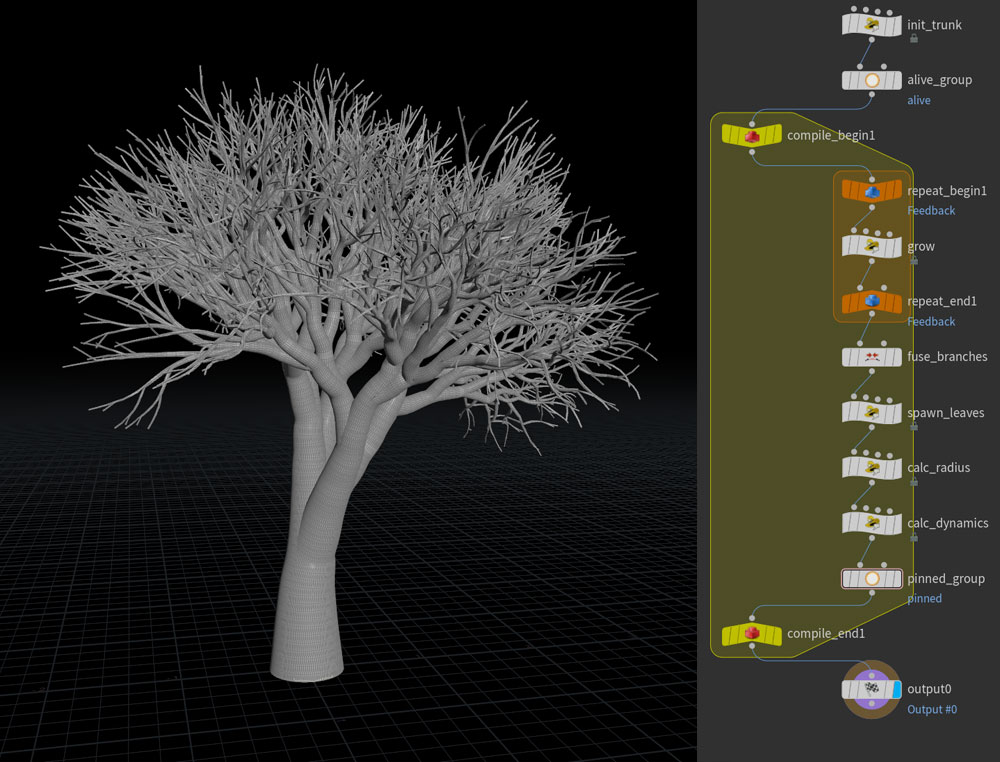
Task: Select the repeat_end1 loop node icon
Action: 871,301
